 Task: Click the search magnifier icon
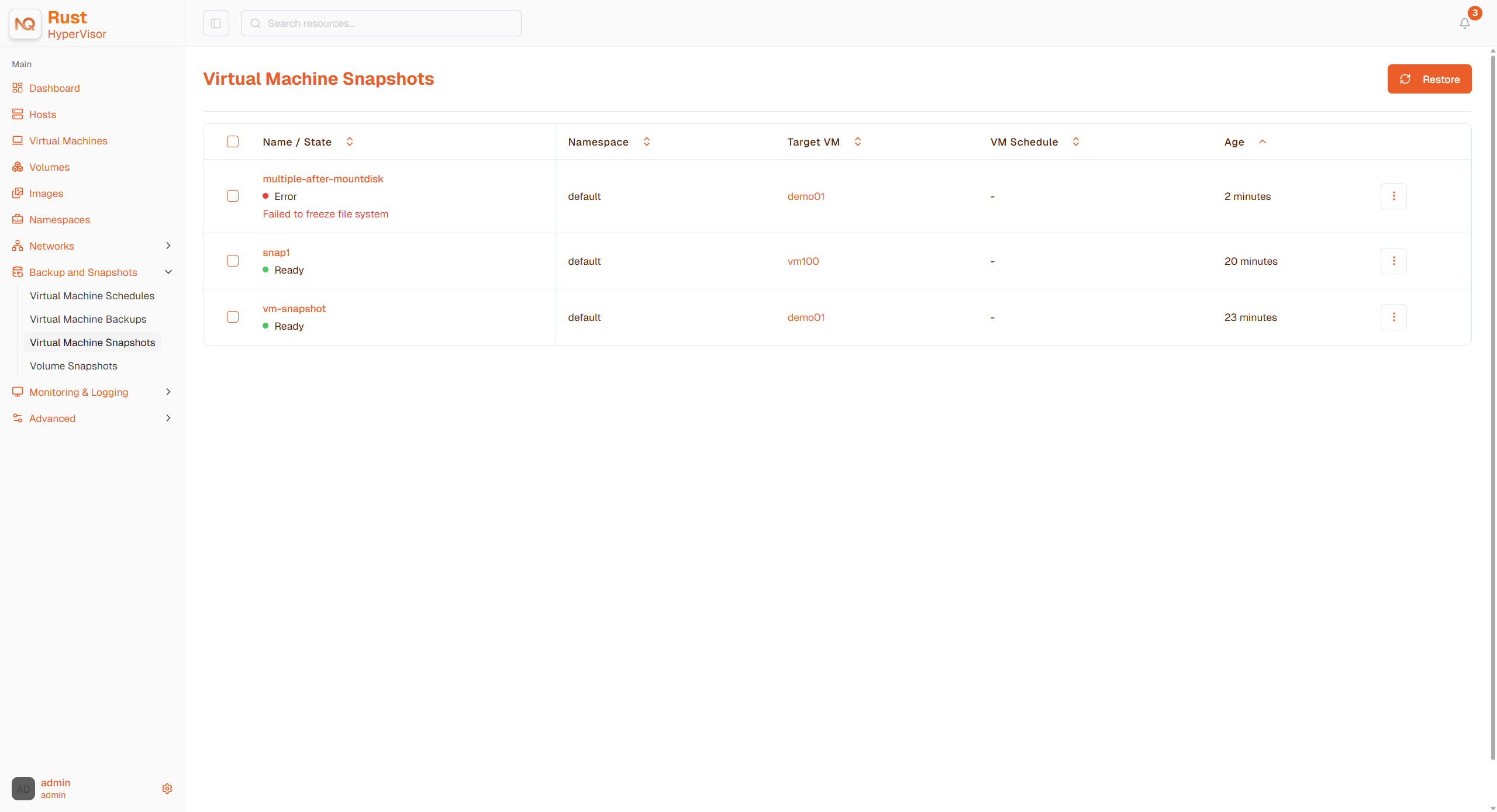pos(256,23)
